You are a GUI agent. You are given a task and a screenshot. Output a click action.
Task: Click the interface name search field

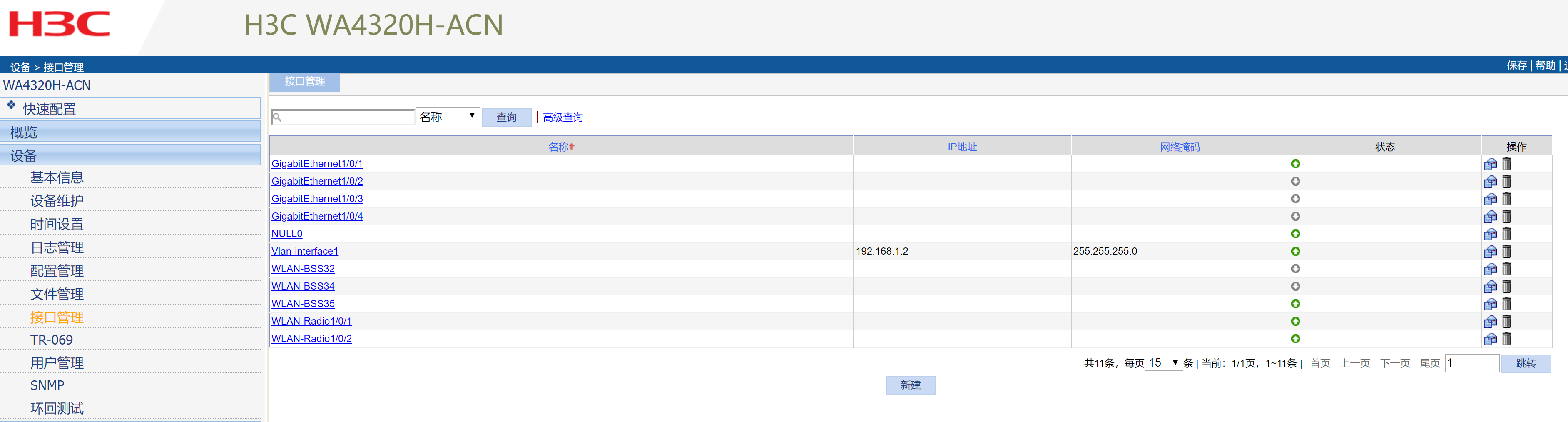pyautogui.click(x=343, y=117)
